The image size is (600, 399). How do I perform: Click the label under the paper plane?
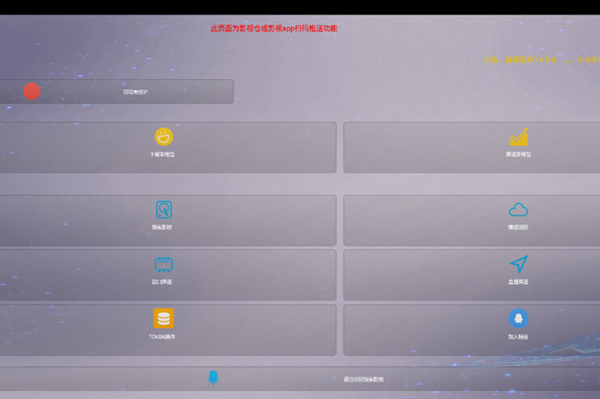[x=518, y=282]
